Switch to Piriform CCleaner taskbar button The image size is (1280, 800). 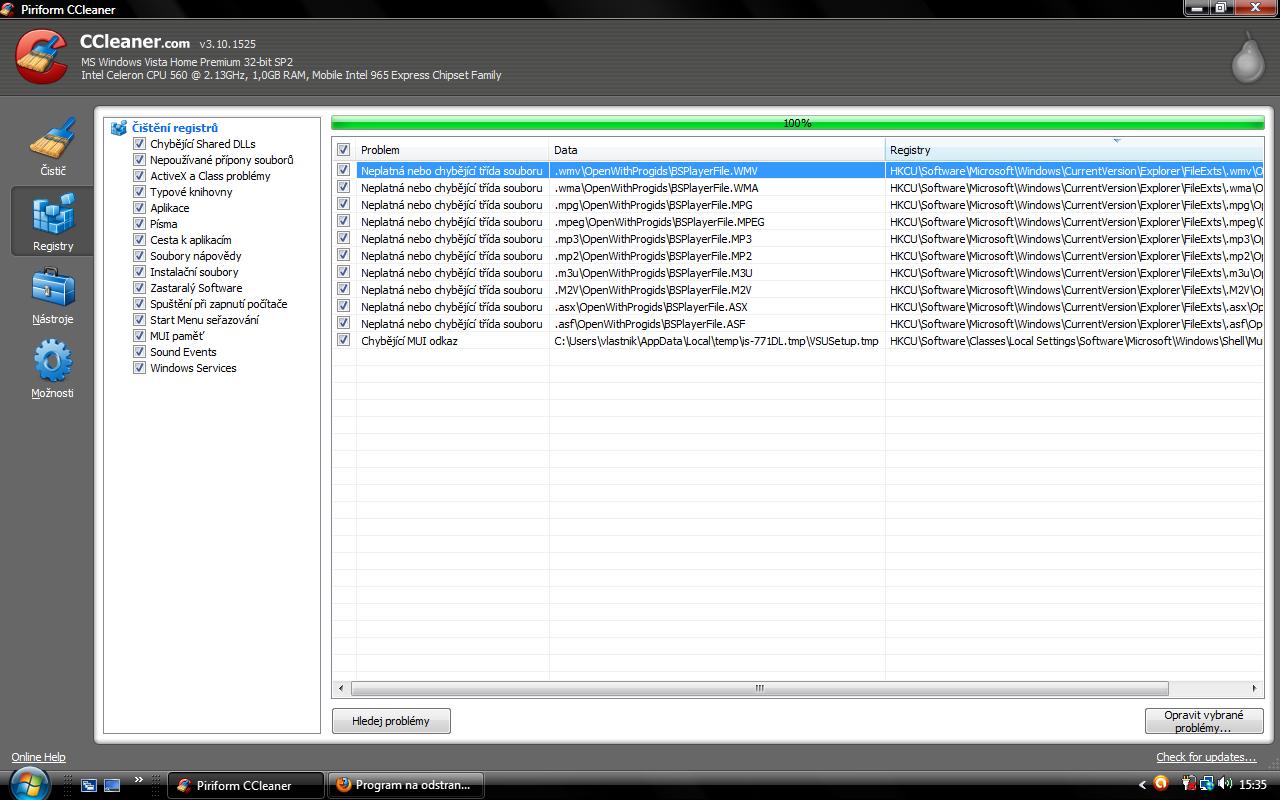[246, 785]
